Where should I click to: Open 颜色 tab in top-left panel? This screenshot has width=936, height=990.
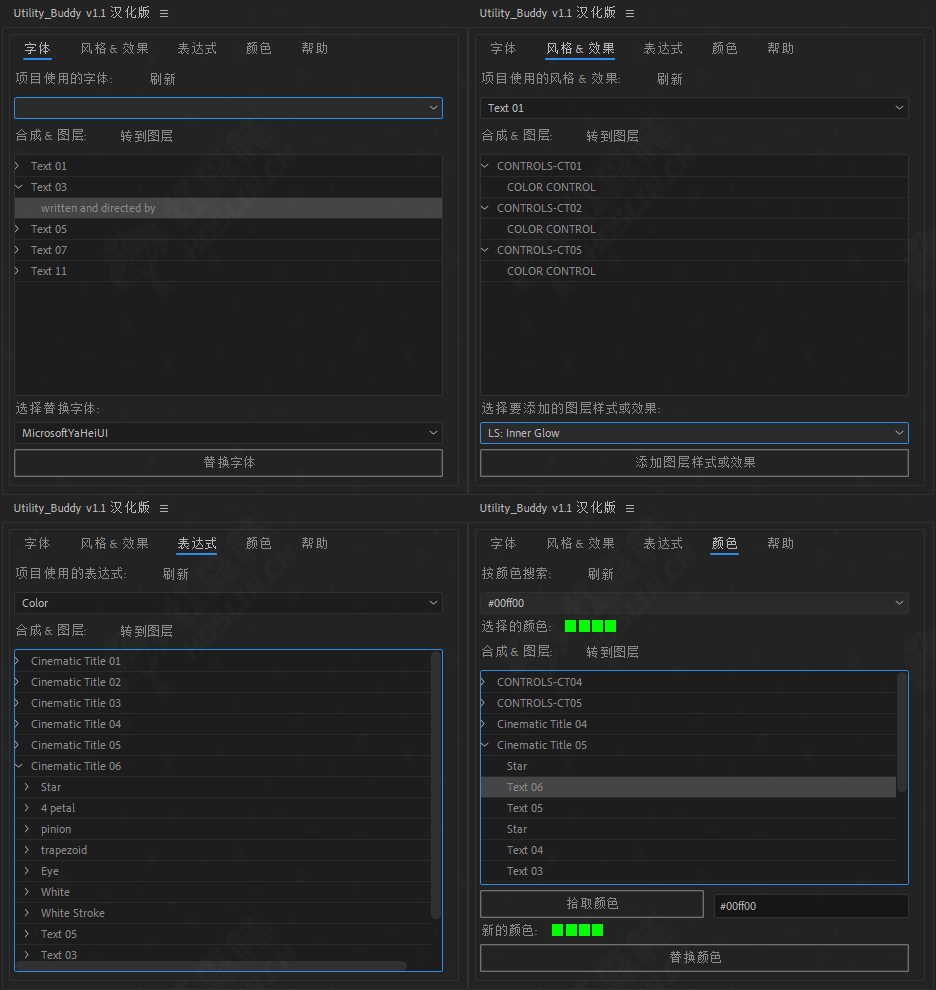(258, 49)
